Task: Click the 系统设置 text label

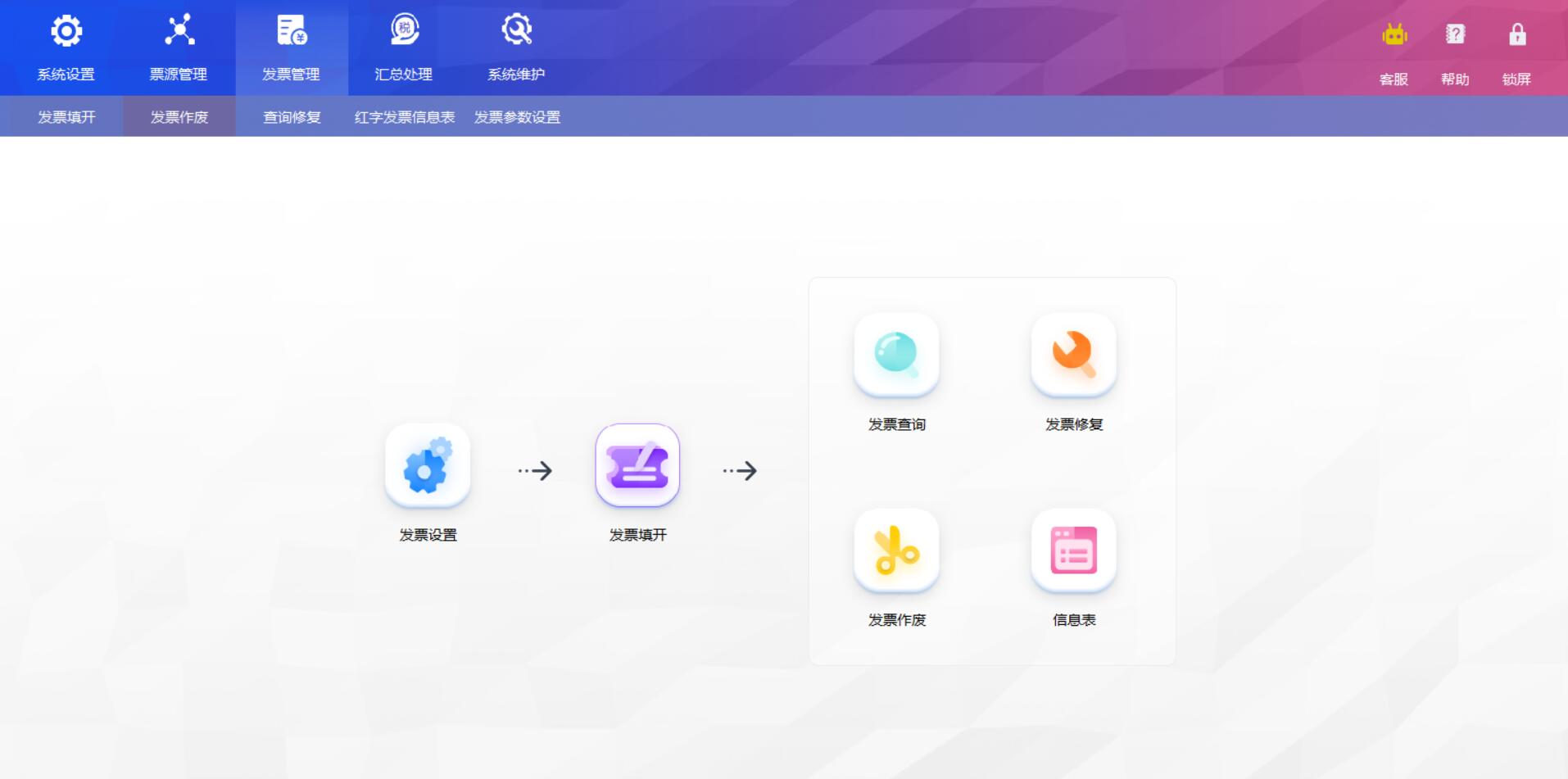Action: (66, 75)
